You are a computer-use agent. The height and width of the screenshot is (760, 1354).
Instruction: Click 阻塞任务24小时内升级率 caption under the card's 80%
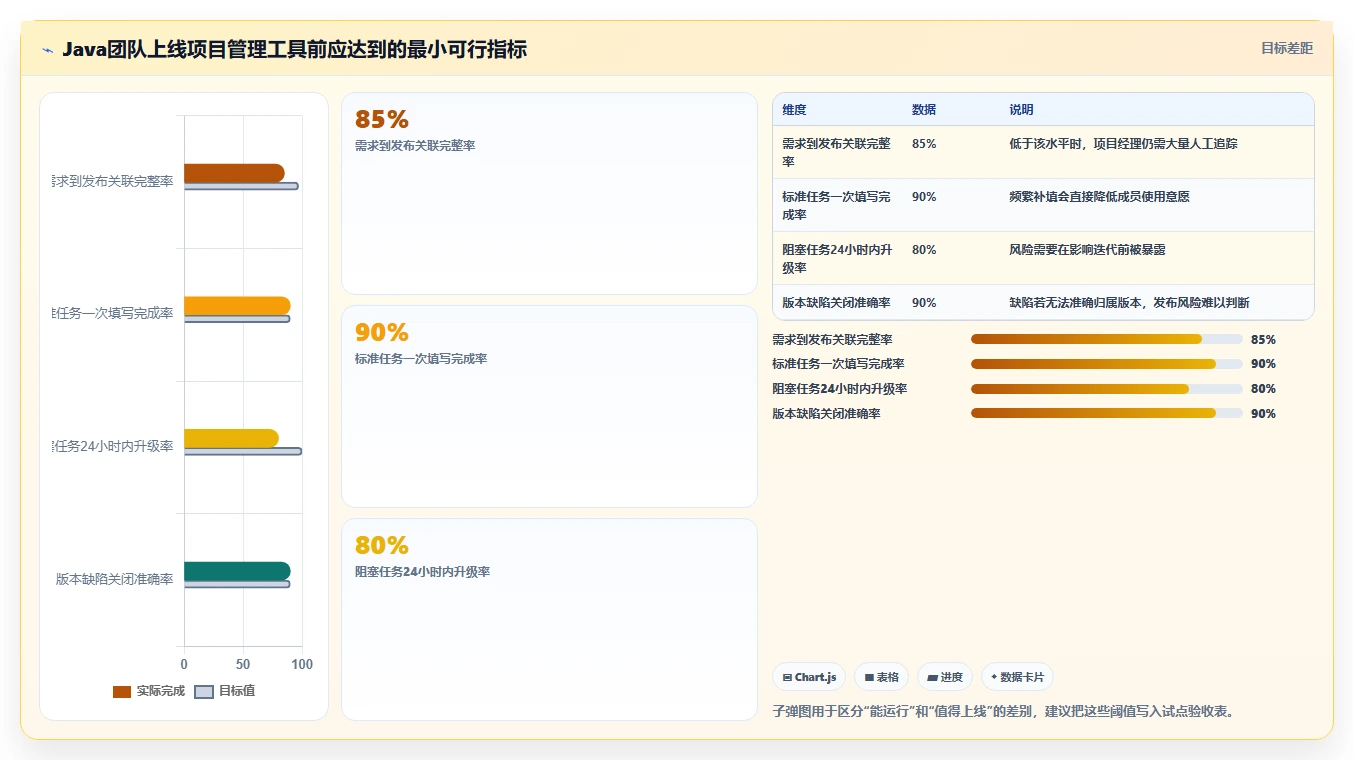[422, 572]
